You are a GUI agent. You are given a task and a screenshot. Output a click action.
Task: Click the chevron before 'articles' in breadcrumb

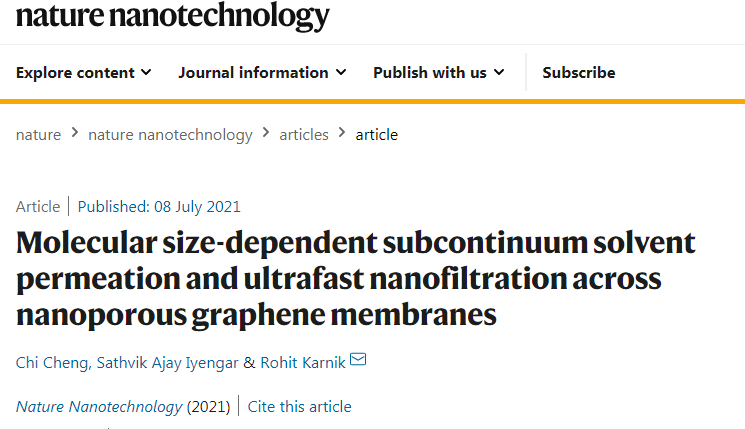(266, 133)
